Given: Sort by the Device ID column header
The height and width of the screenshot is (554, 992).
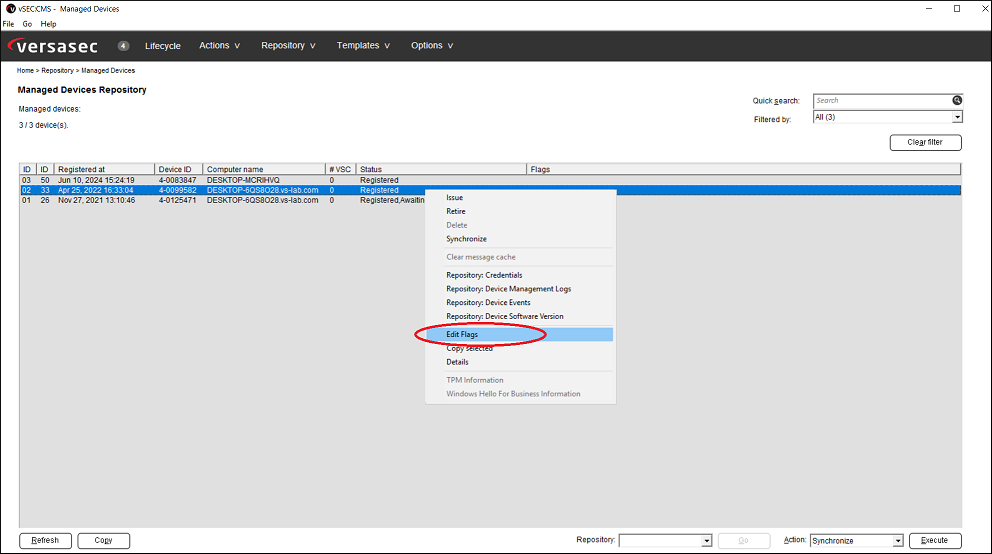Looking at the screenshot, I should [x=178, y=169].
